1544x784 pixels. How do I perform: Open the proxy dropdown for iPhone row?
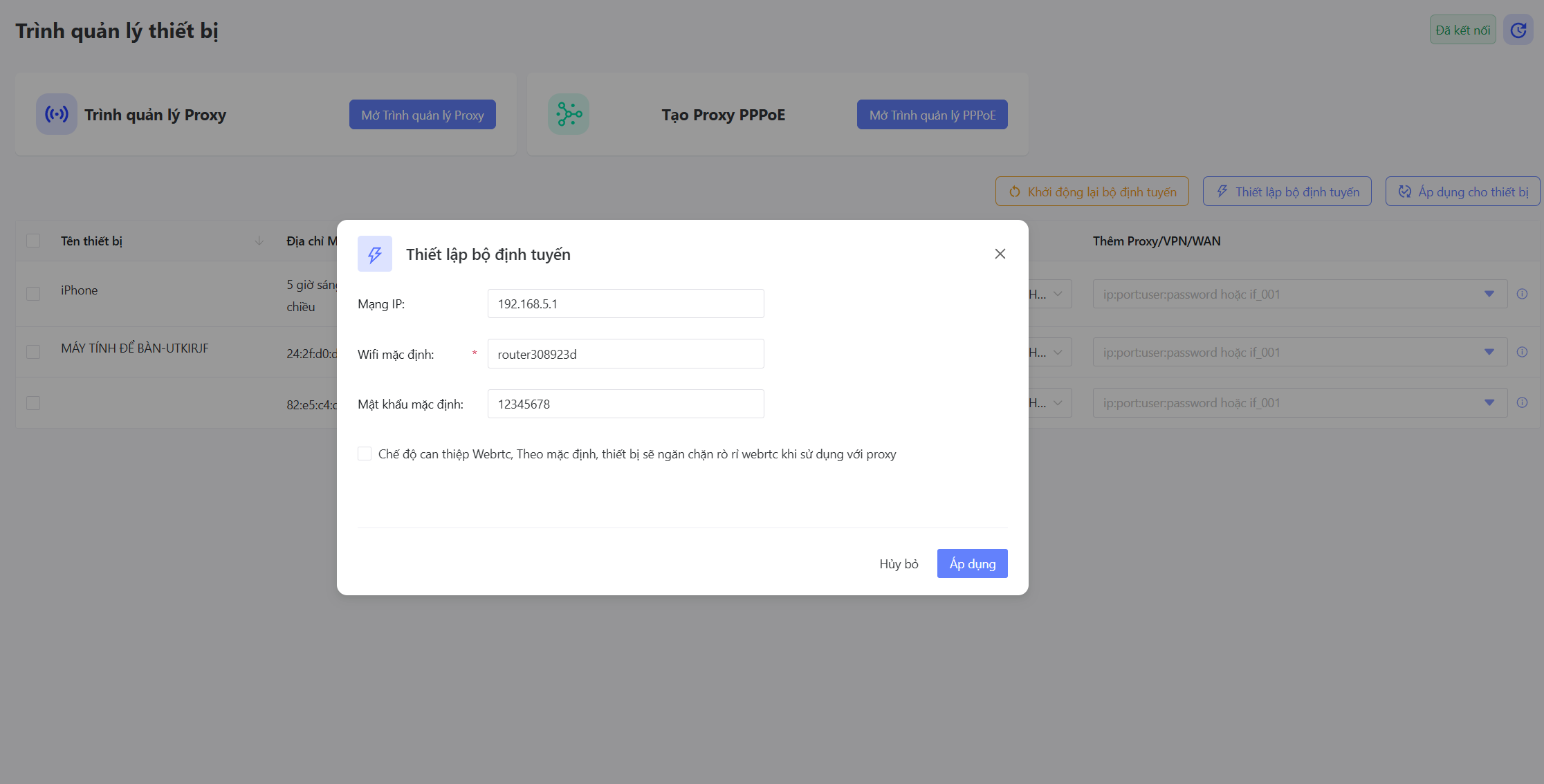(1489, 294)
